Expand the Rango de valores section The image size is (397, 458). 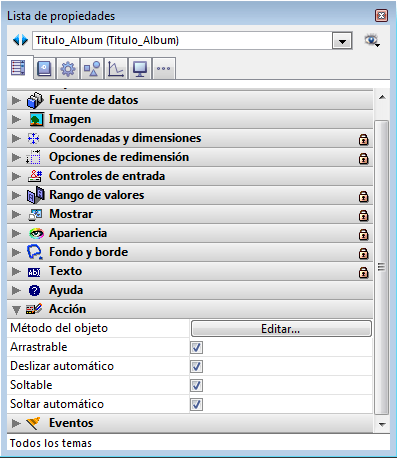[16, 195]
